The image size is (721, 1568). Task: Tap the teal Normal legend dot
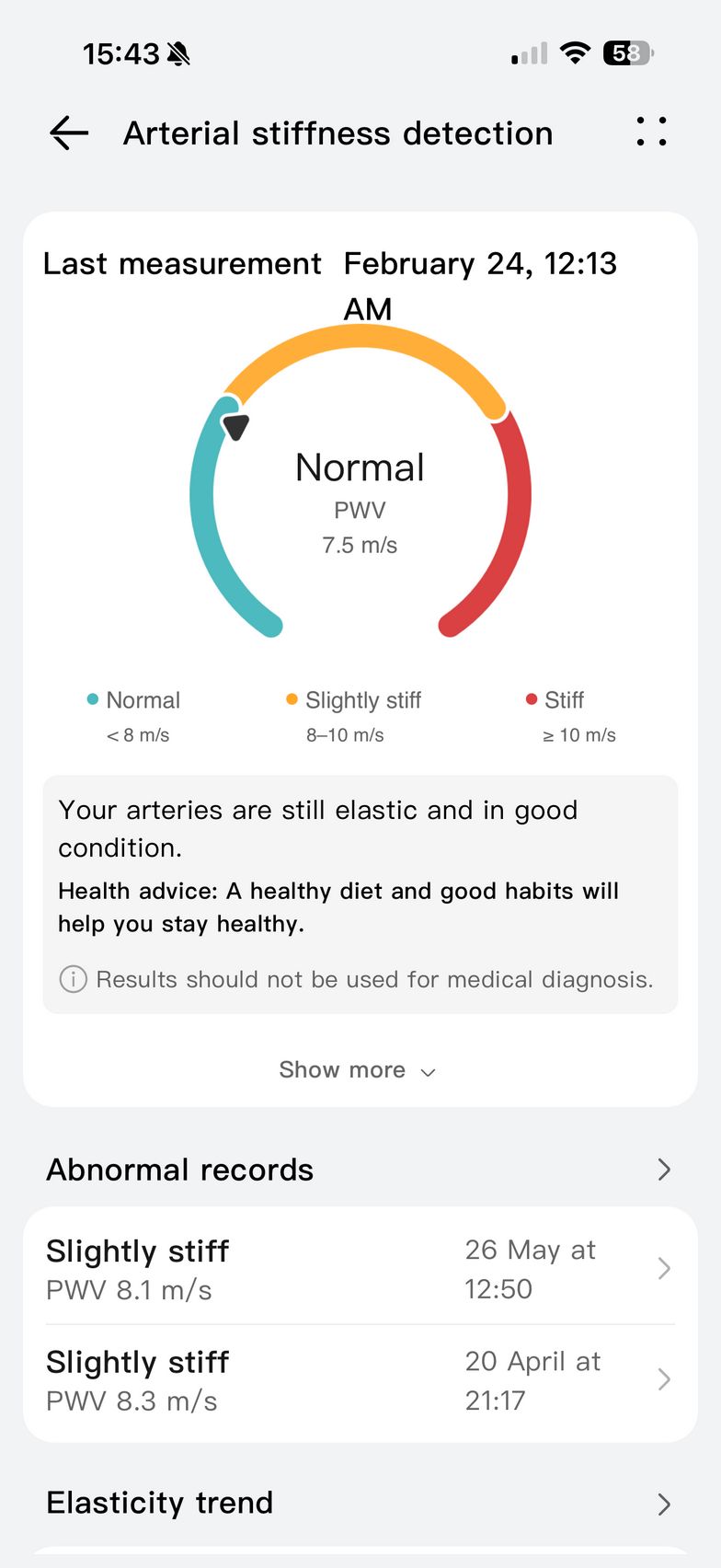pos(92,699)
